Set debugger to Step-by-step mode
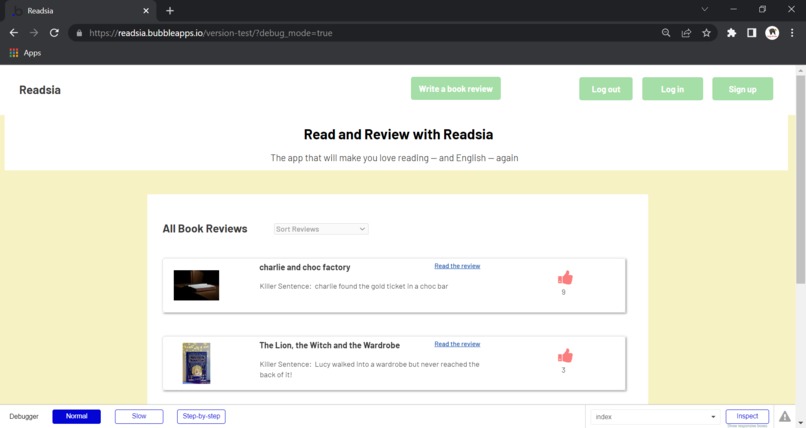Image resolution: width=806 pixels, height=428 pixels. click(x=201, y=416)
